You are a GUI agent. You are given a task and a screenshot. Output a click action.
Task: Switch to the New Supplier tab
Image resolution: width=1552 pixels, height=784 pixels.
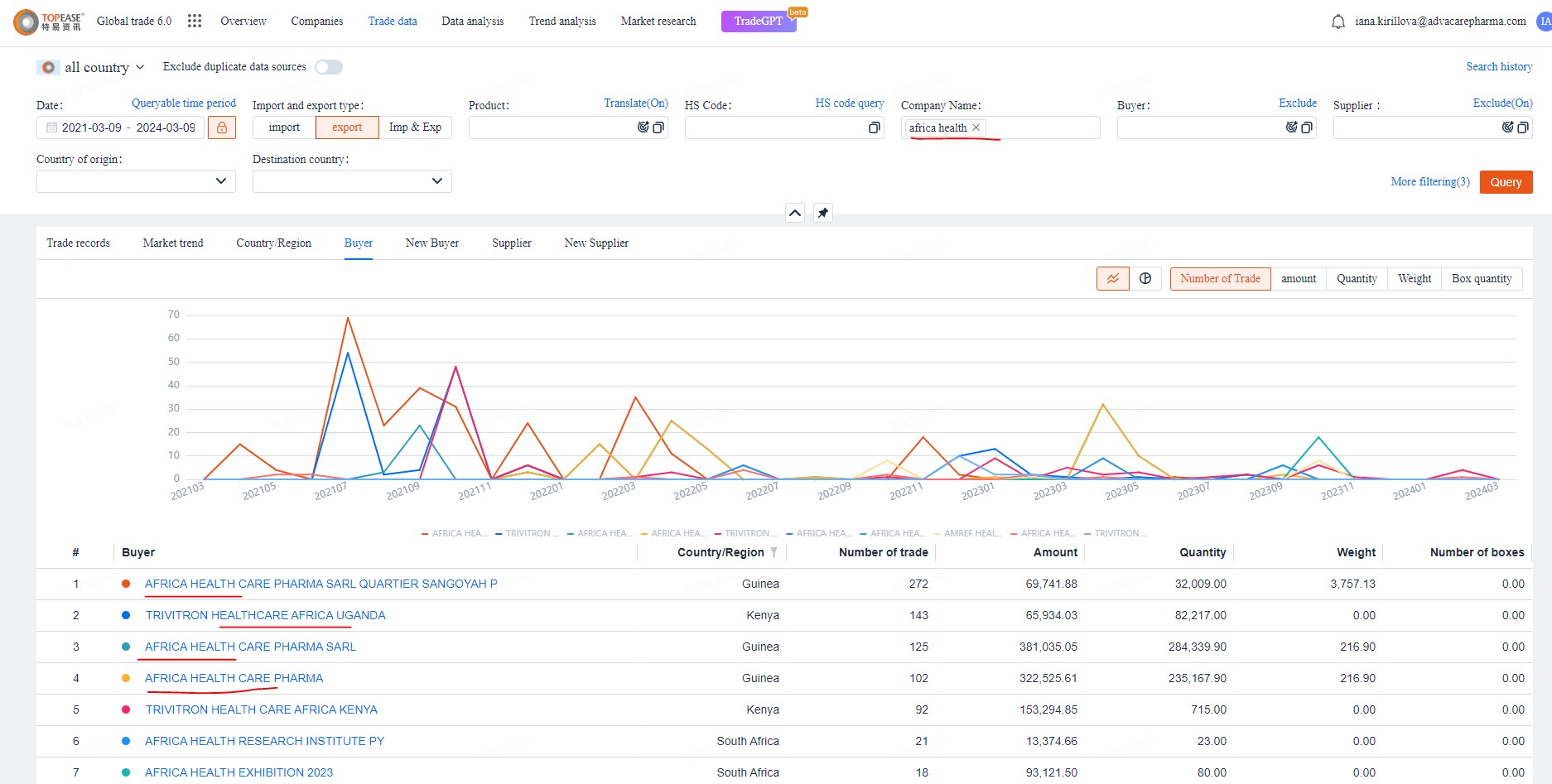click(x=596, y=243)
